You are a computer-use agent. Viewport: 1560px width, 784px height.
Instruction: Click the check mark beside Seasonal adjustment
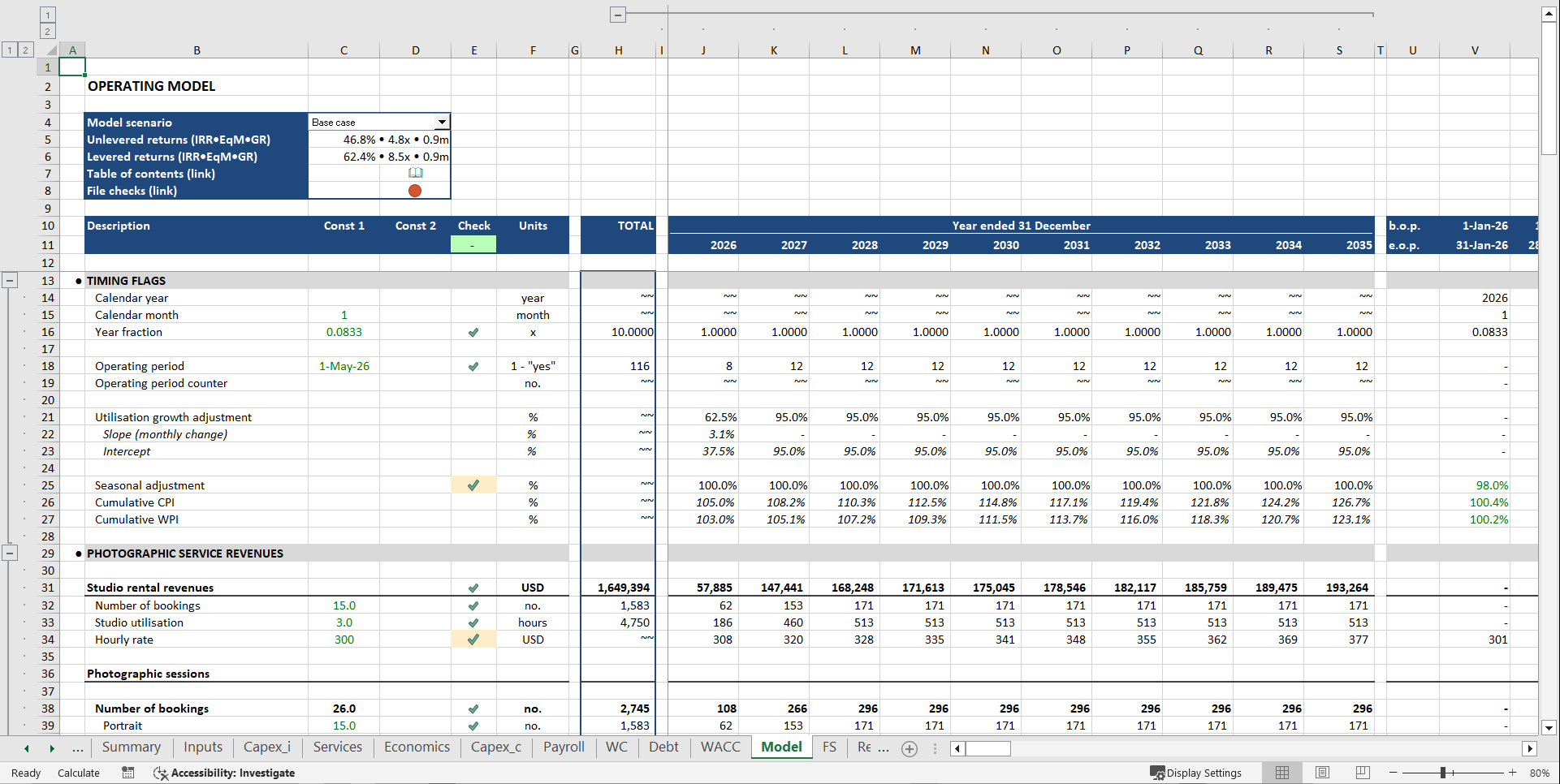pyautogui.click(x=473, y=485)
